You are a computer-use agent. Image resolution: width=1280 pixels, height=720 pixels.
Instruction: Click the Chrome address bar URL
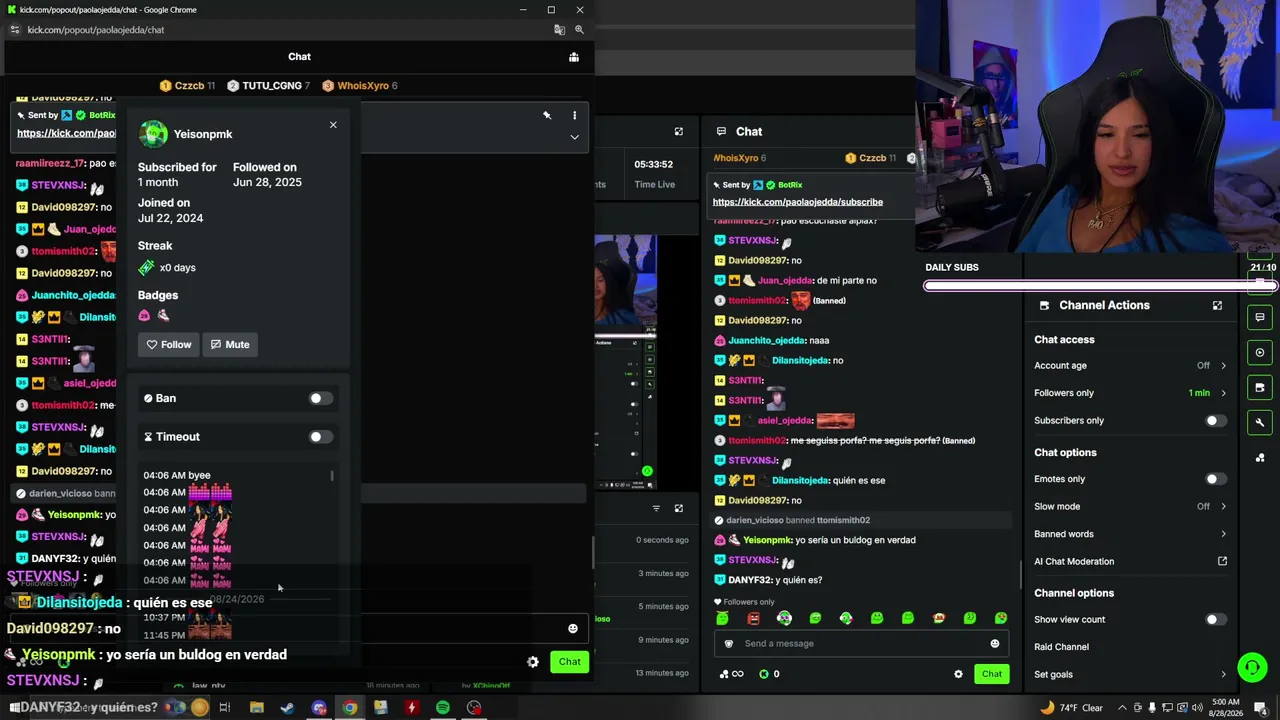96,30
